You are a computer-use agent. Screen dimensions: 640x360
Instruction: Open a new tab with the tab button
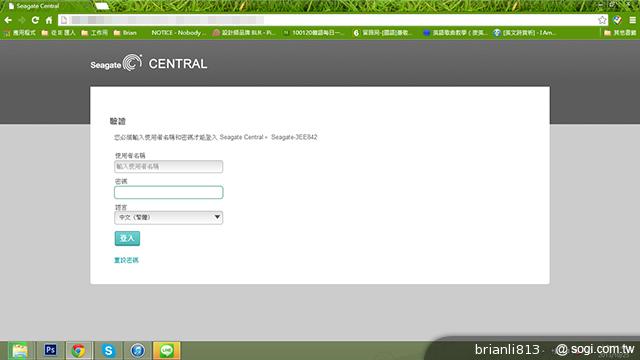102,6
